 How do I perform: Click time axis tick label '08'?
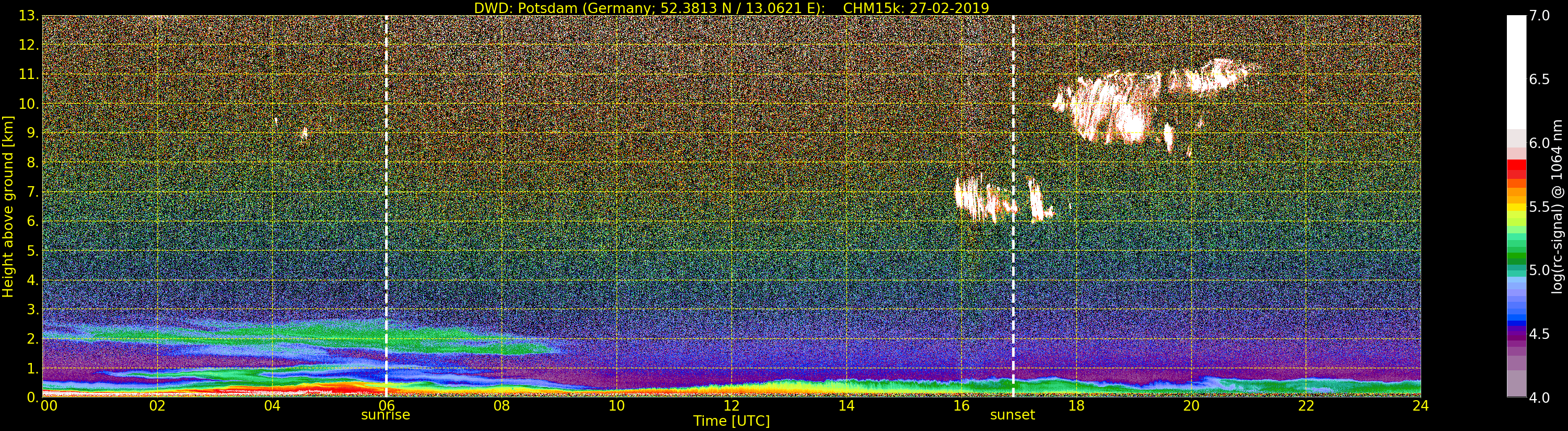click(502, 406)
